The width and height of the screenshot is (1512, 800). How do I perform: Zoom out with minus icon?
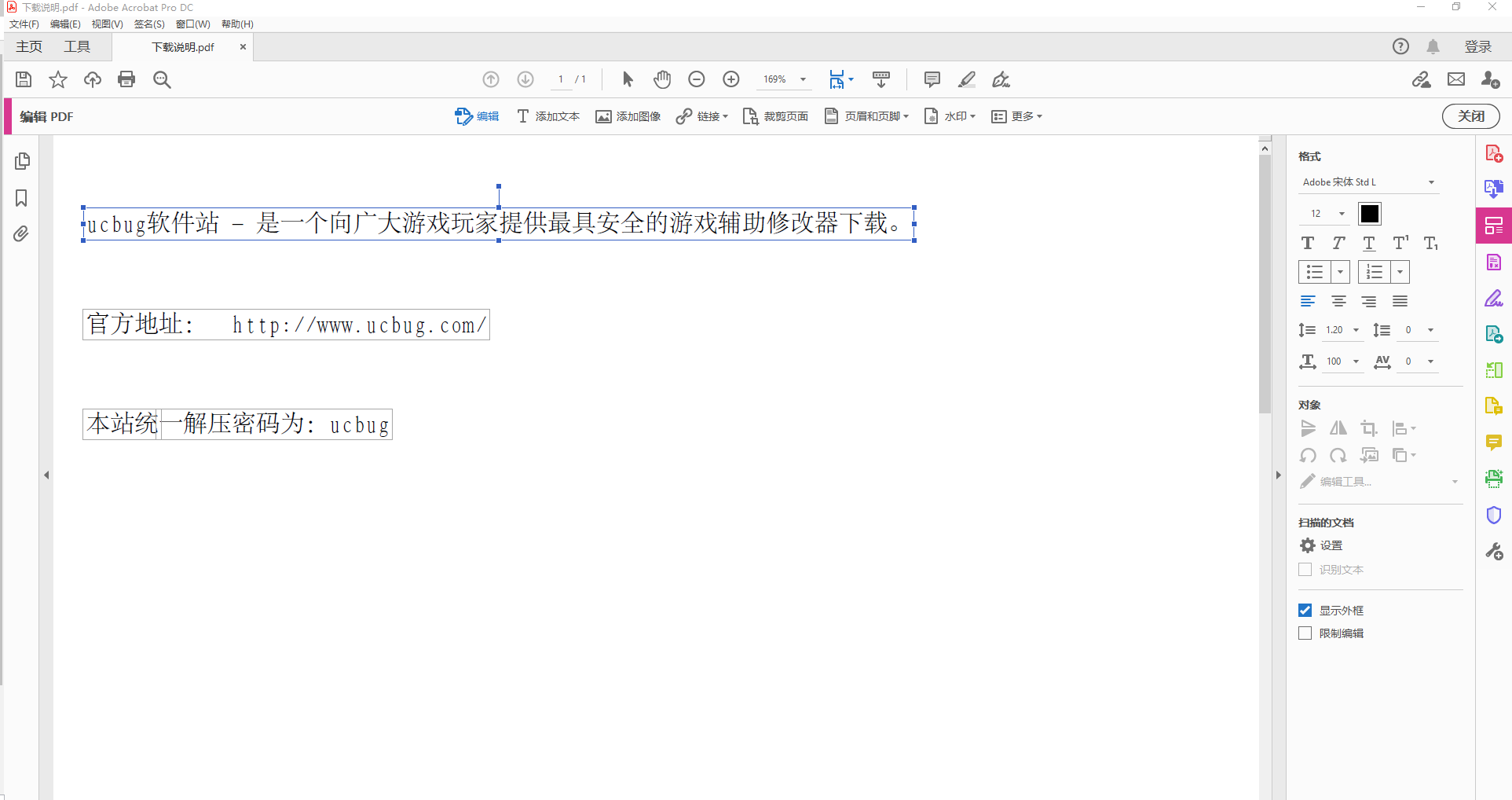[697, 79]
